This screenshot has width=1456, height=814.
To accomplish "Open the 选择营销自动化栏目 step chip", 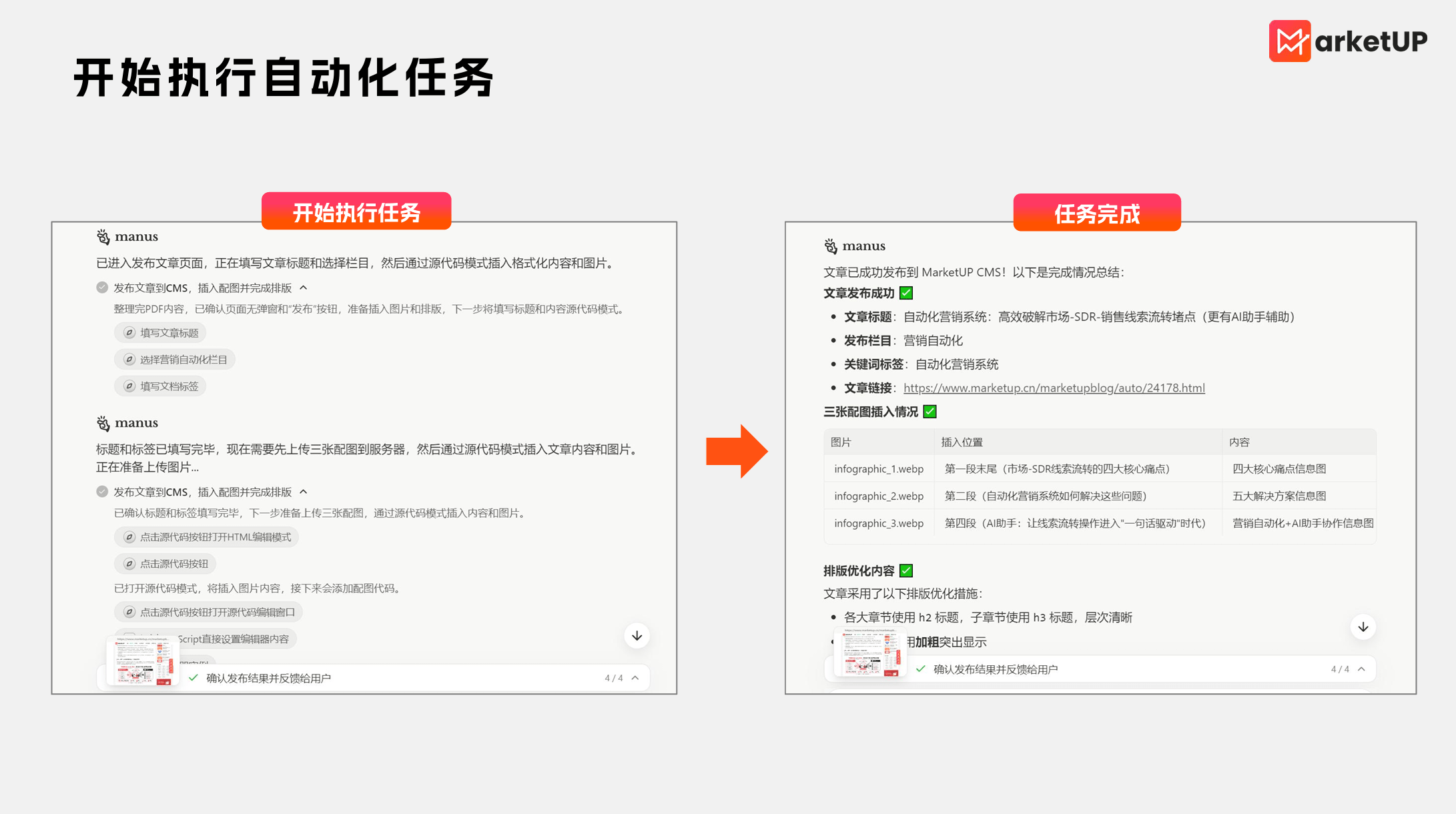I will [175, 360].
